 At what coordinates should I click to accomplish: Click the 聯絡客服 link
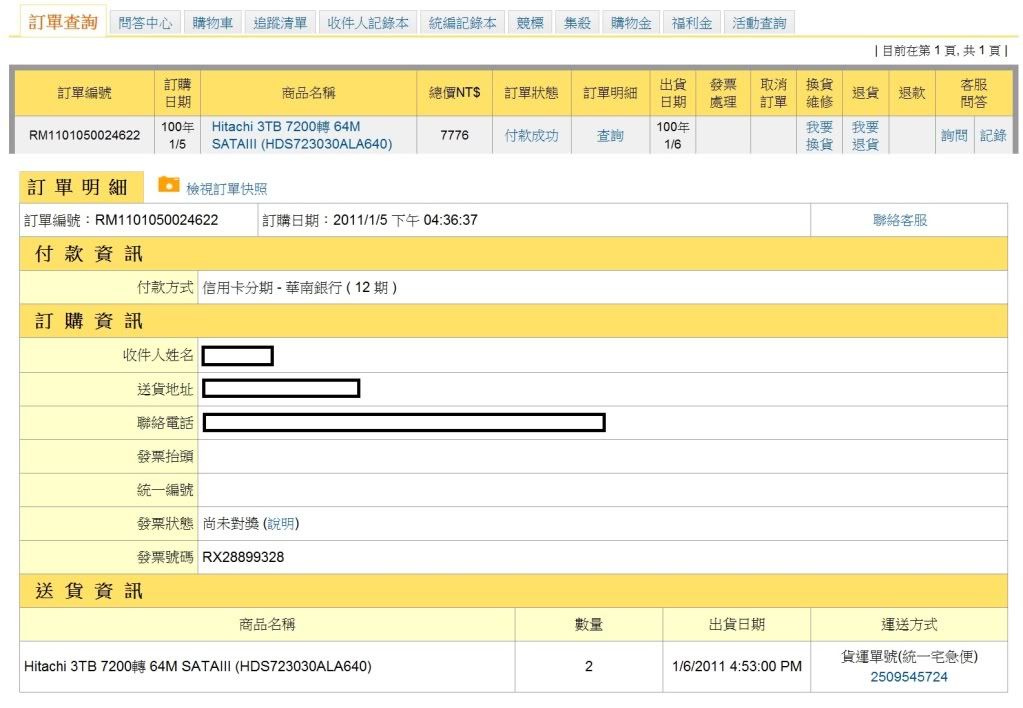point(900,220)
